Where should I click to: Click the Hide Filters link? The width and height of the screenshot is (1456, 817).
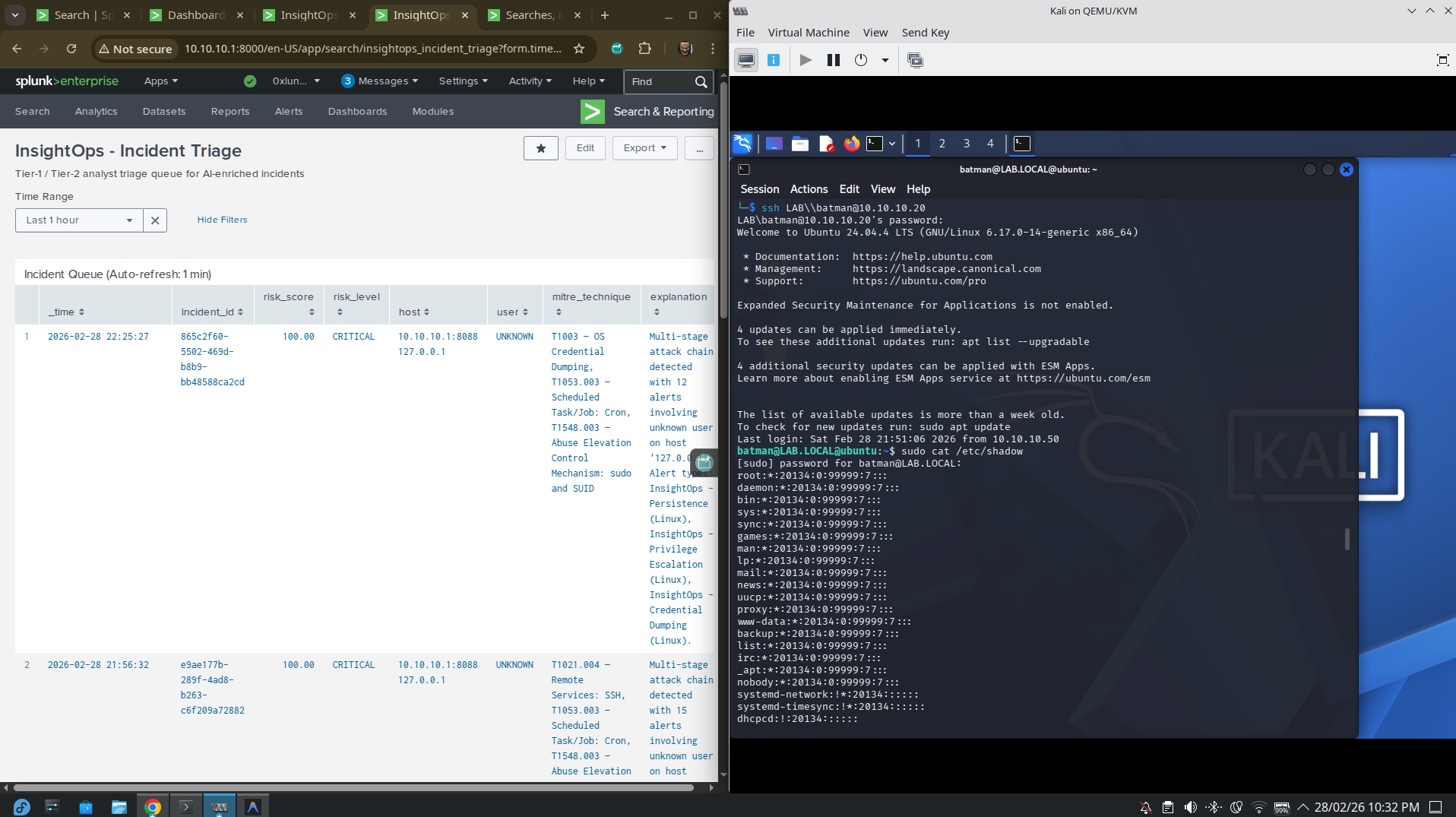coord(222,220)
